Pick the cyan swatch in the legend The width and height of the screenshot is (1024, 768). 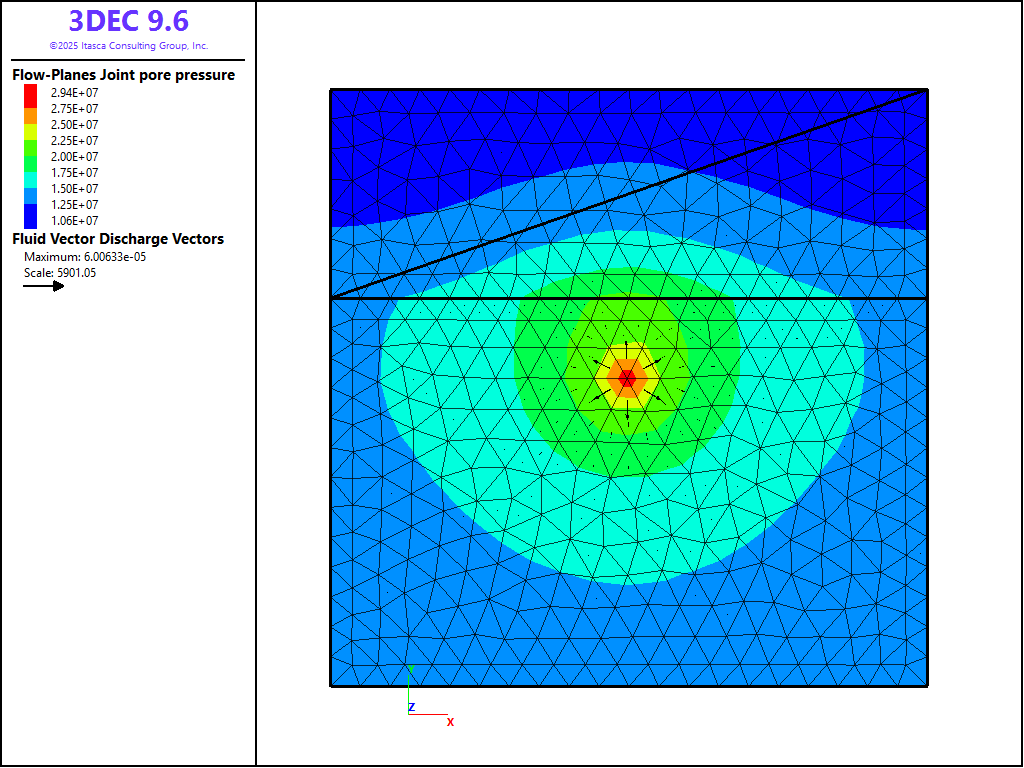tap(31, 172)
